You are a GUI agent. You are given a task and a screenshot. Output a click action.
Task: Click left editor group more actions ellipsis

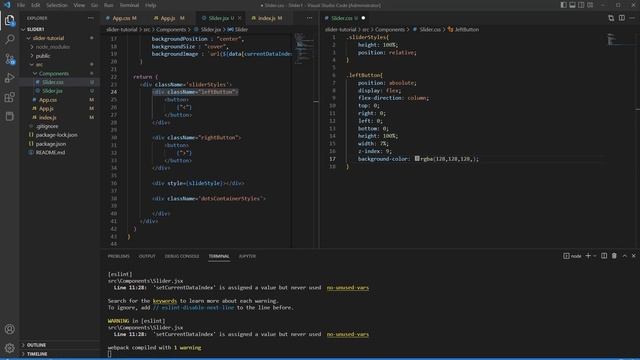click(x=309, y=18)
